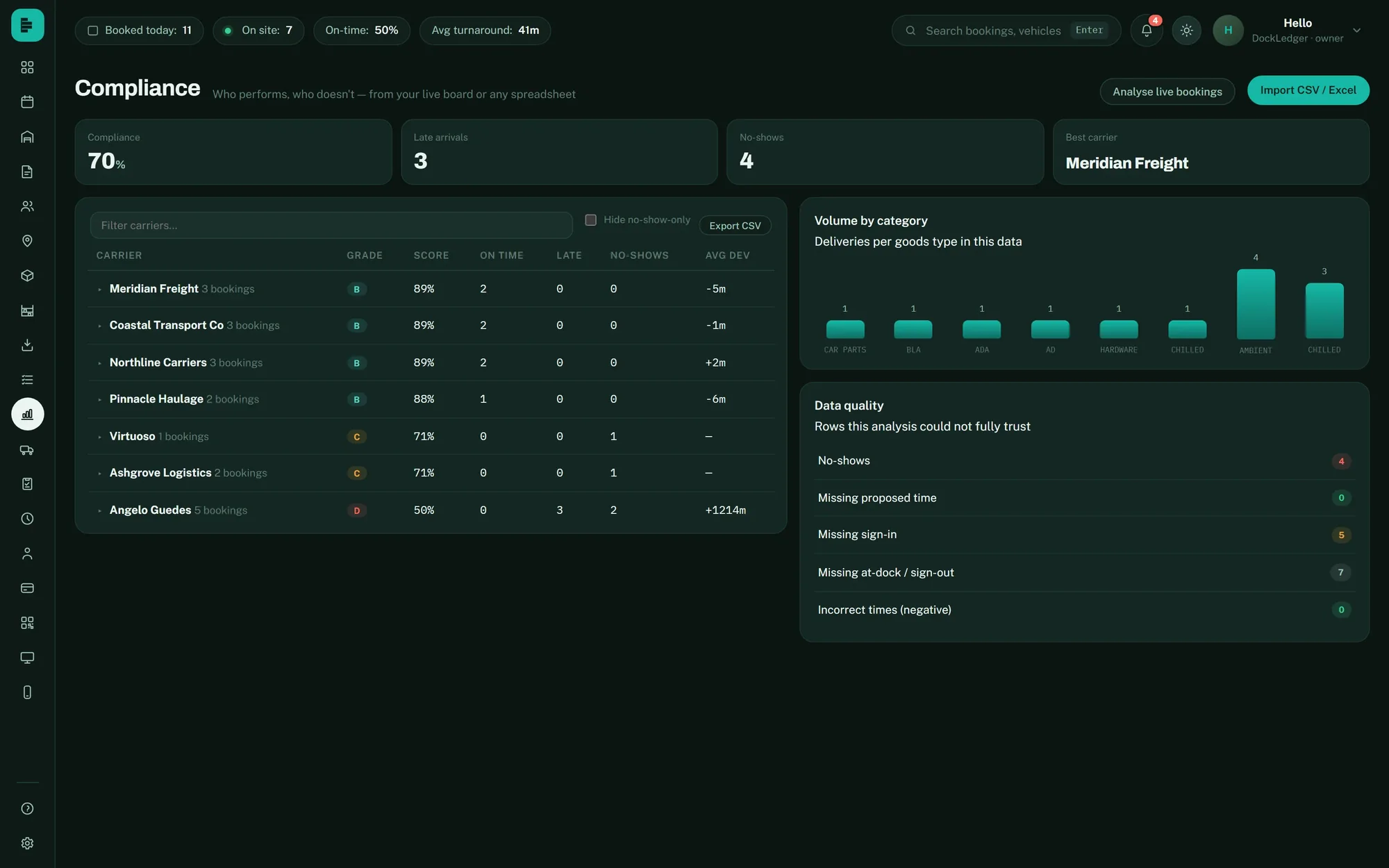Open the credit card billing icon in sidebar
Viewport: 1389px width, 868px height.
[x=27, y=588]
